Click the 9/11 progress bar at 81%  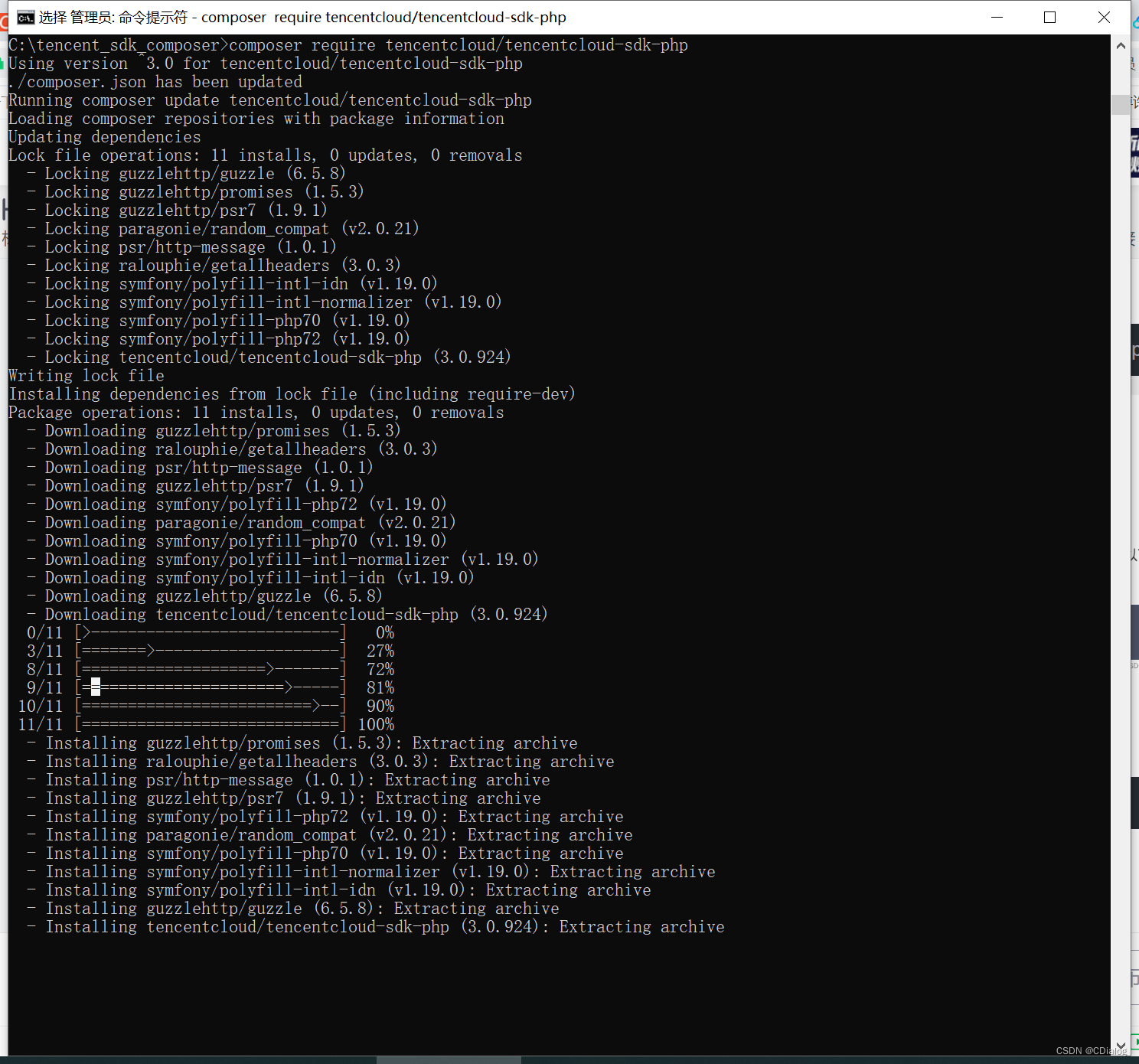[x=211, y=688]
